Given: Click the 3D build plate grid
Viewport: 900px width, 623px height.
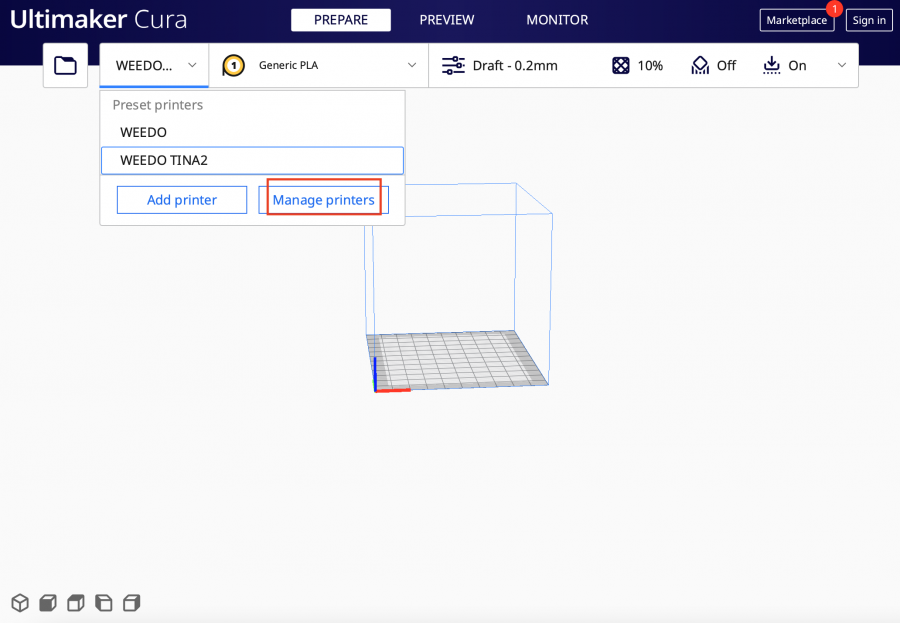Looking at the screenshot, I should coord(457,360).
